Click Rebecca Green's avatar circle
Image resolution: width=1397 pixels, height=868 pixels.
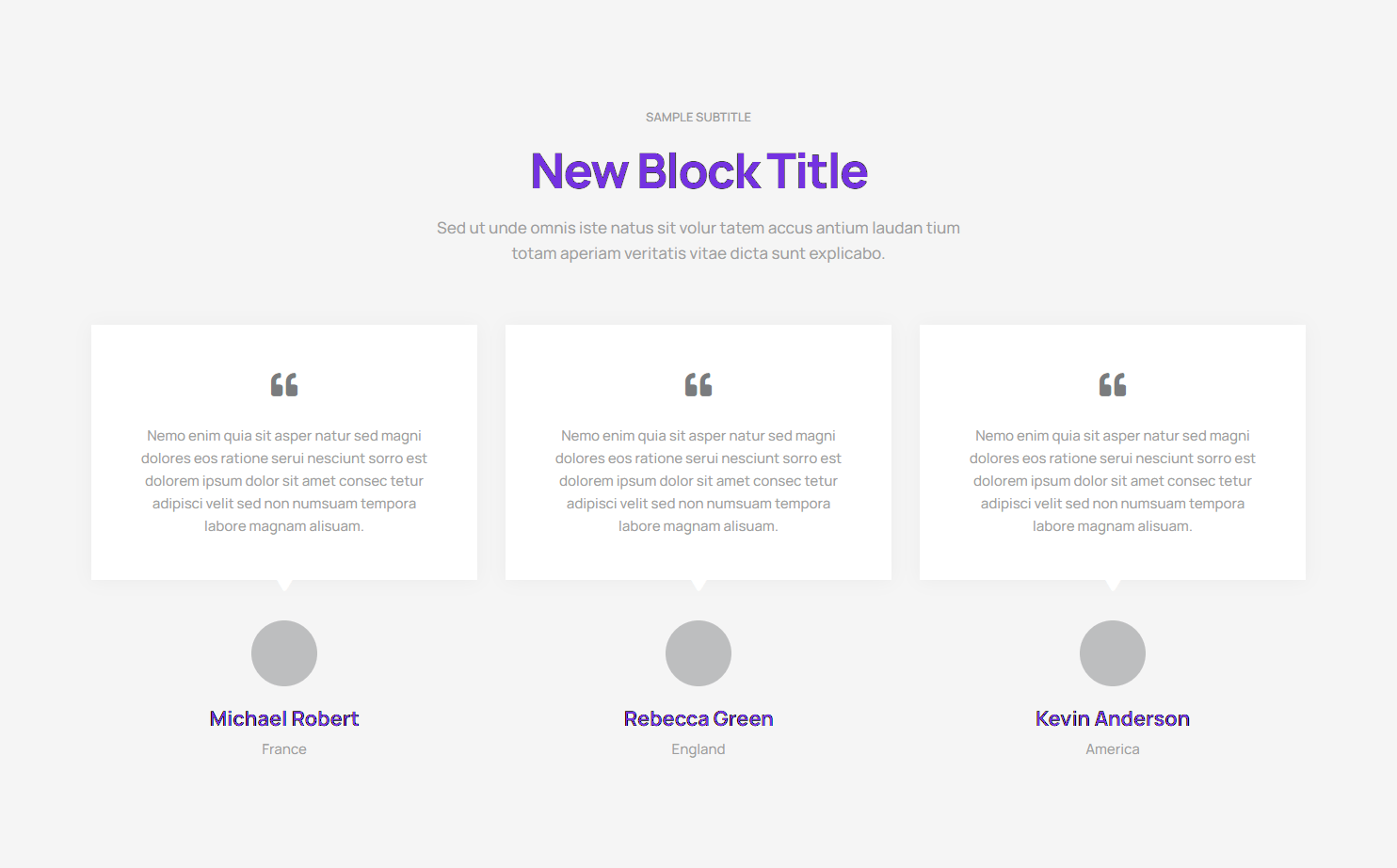click(698, 653)
